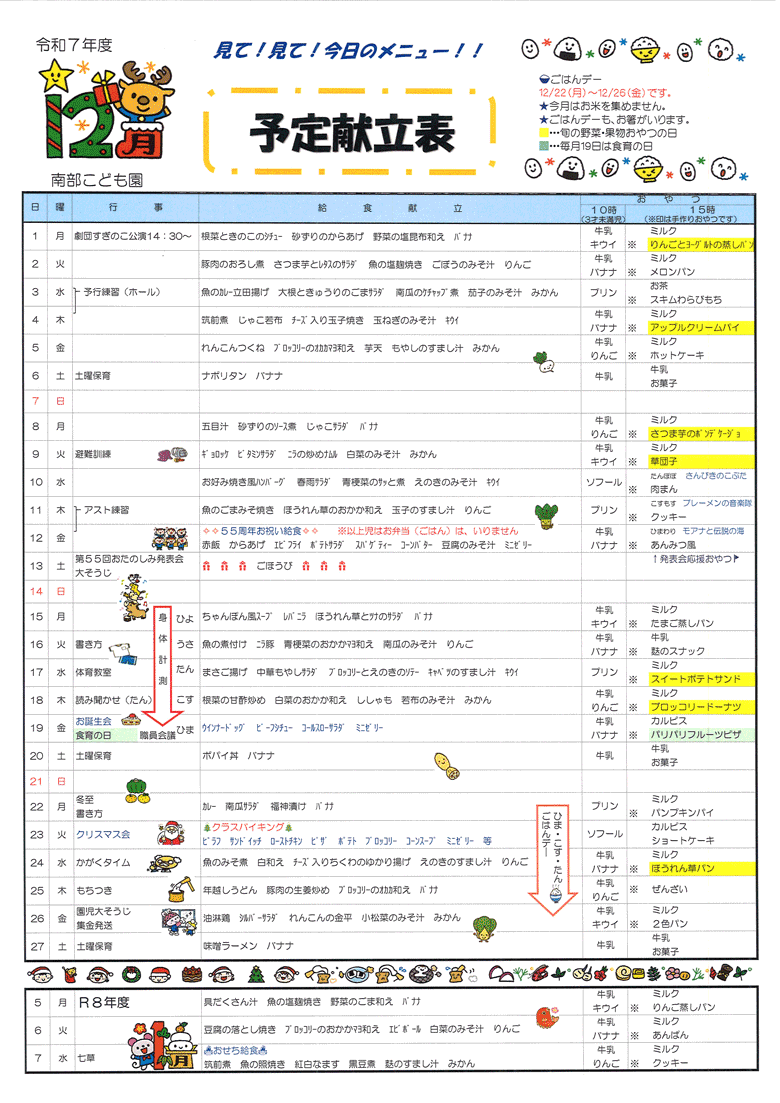Click the rice bowl character in the header
Image resolution: width=780 pixels, height=1103 pixels.
(640, 47)
